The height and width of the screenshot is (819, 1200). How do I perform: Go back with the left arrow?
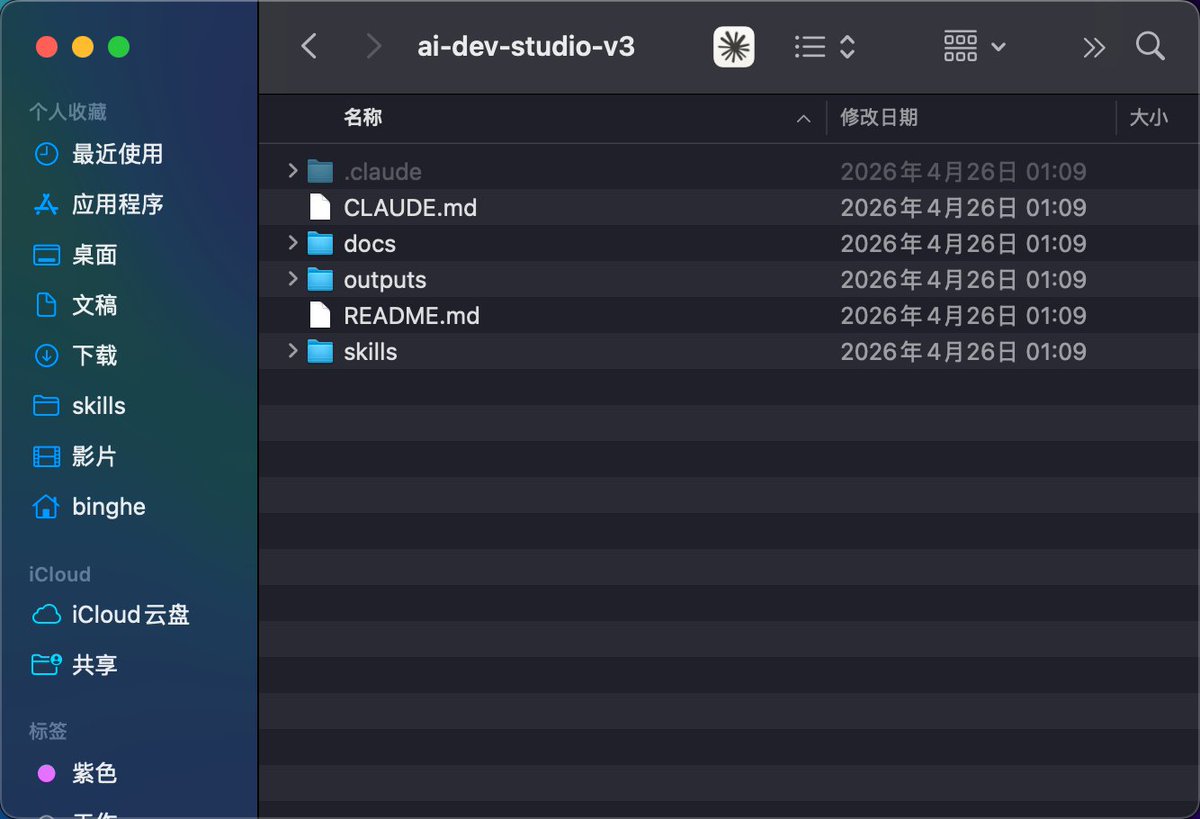click(x=309, y=46)
